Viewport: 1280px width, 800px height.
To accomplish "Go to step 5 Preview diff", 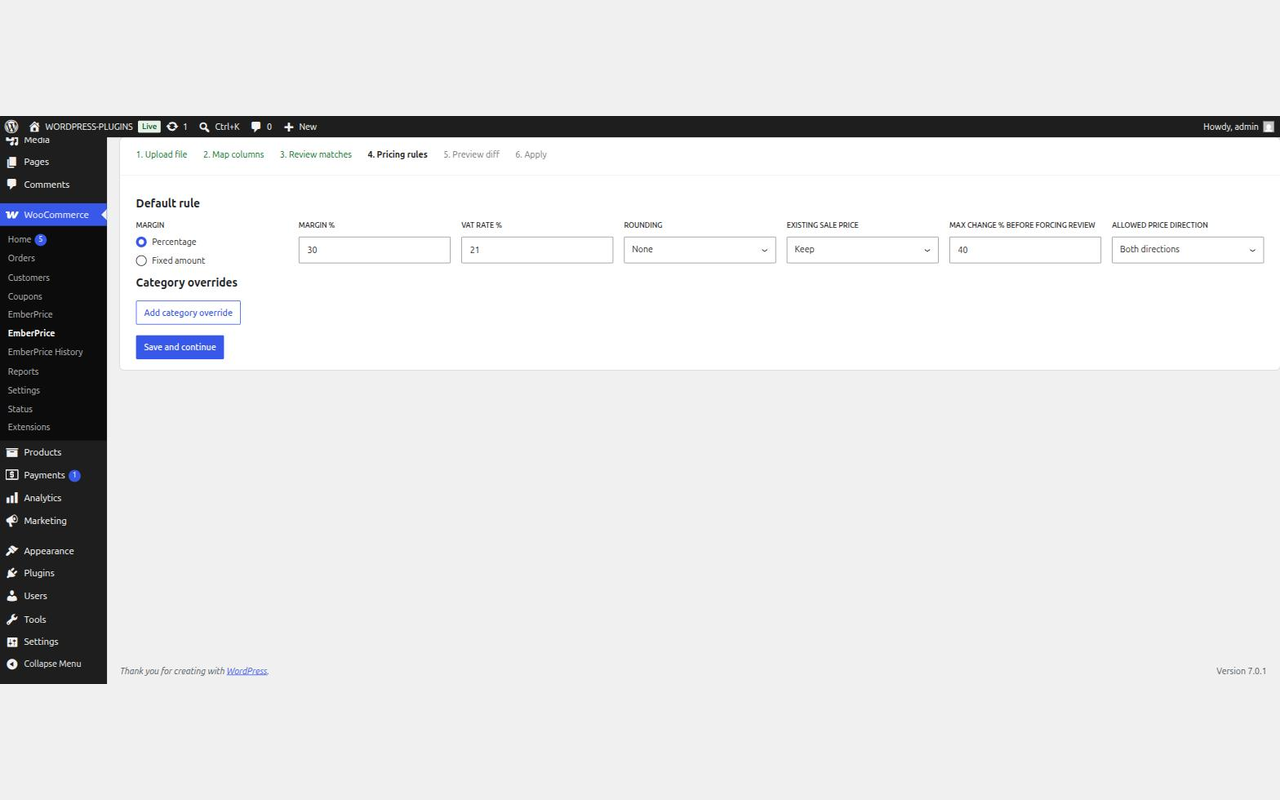I will (471, 155).
